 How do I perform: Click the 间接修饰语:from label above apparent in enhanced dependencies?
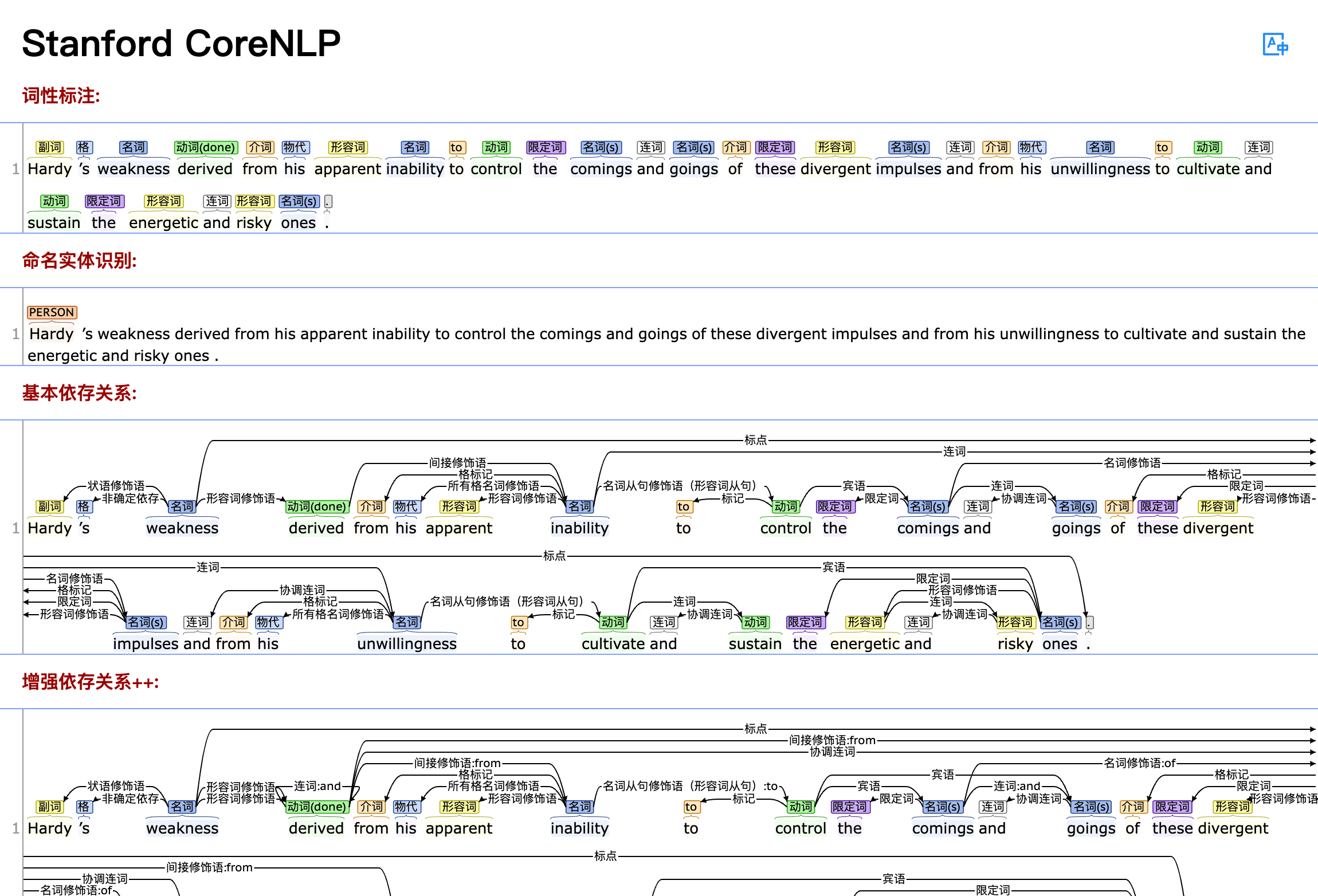pos(457,763)
